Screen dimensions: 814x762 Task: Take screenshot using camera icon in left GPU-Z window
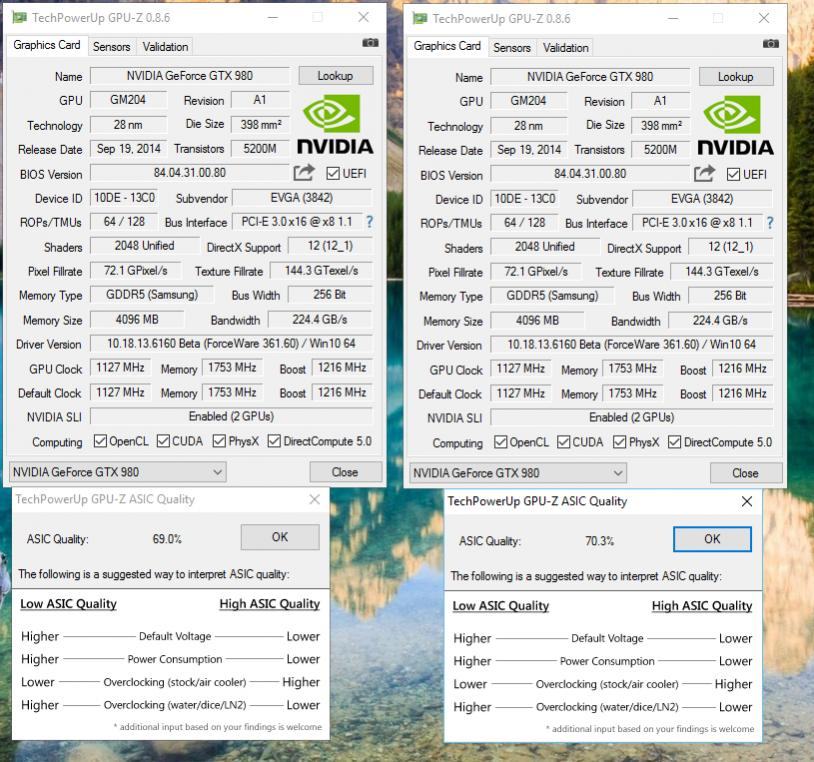[x=370, y=43]
